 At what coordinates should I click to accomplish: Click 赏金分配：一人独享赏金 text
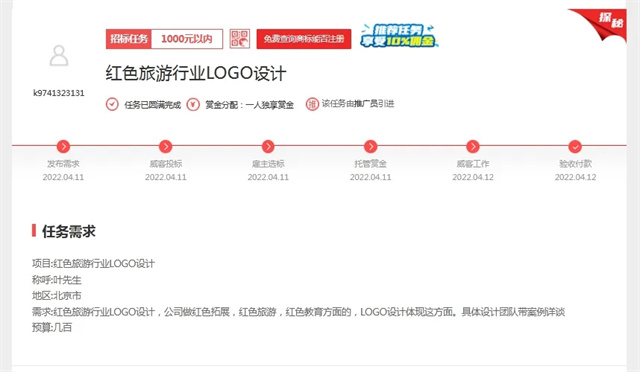tap(249, 105)
